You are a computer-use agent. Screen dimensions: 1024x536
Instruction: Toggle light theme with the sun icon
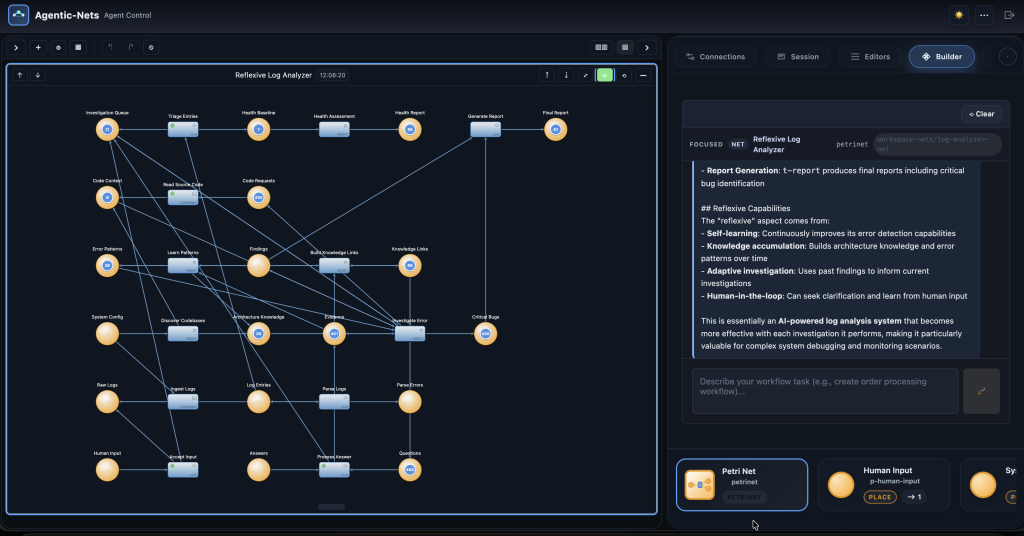(959, 15)
